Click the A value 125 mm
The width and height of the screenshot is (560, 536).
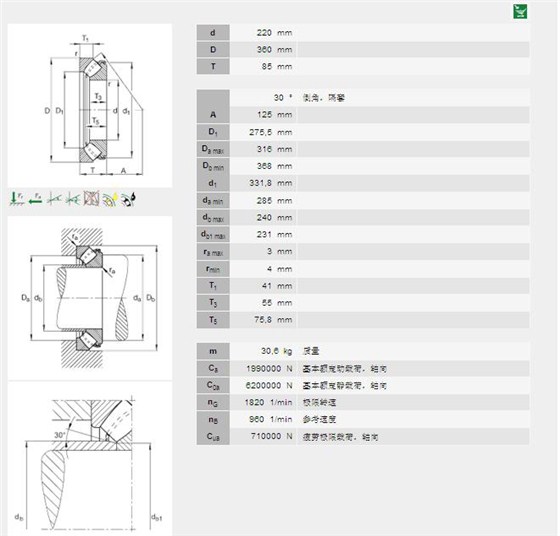274,115
